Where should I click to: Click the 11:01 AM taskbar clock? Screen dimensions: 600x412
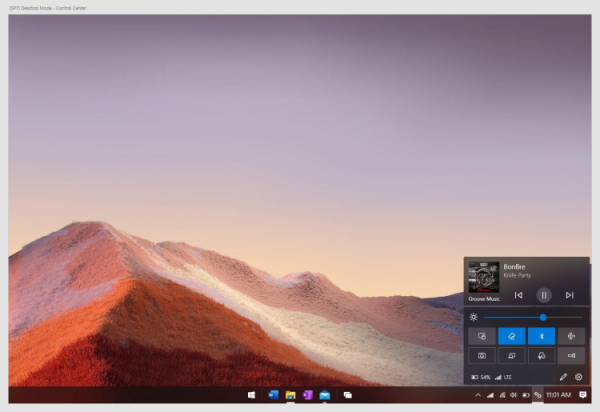559,395
